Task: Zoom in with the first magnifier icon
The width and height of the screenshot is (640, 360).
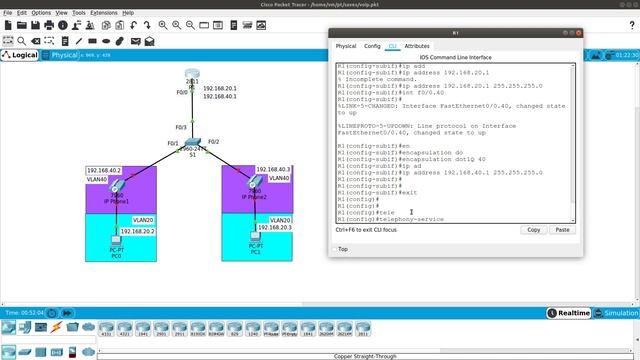Action: click(163, 25)
